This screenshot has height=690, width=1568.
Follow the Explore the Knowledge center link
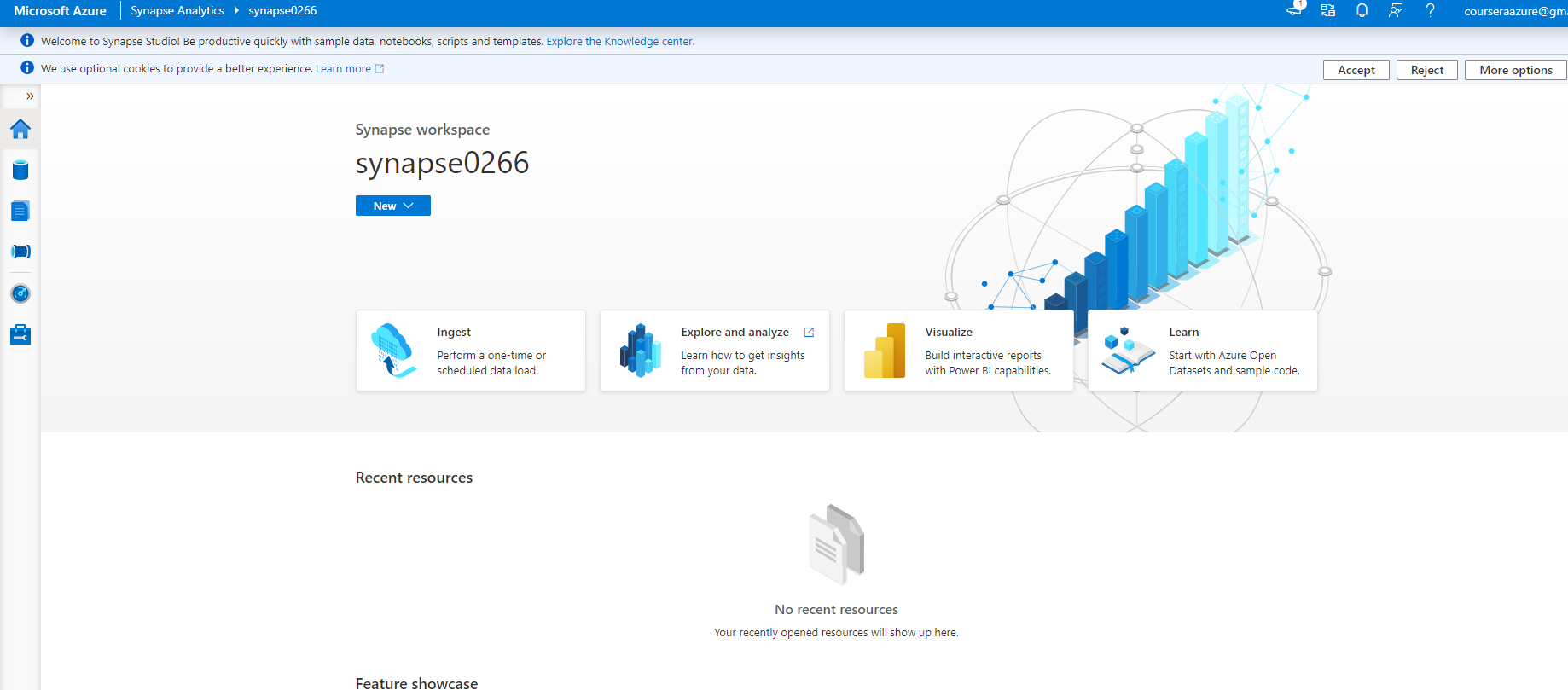coord(620,42)
